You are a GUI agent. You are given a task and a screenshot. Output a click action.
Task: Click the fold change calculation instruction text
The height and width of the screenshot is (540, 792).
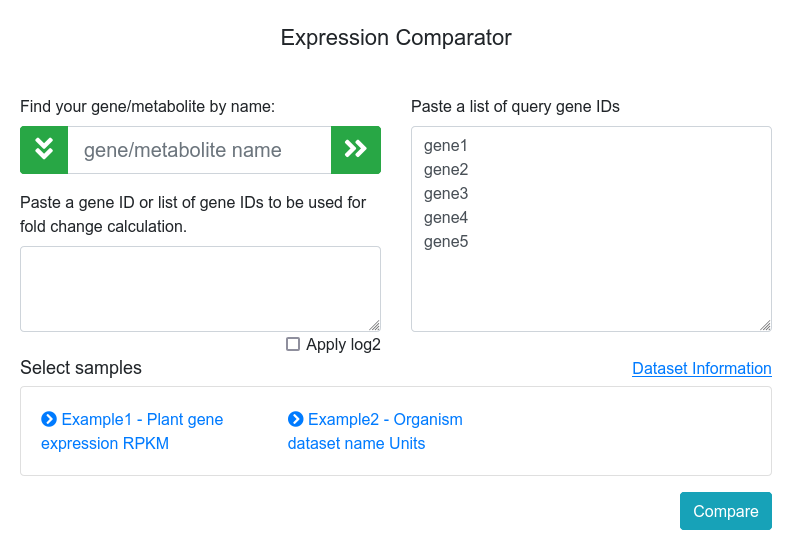193,214
